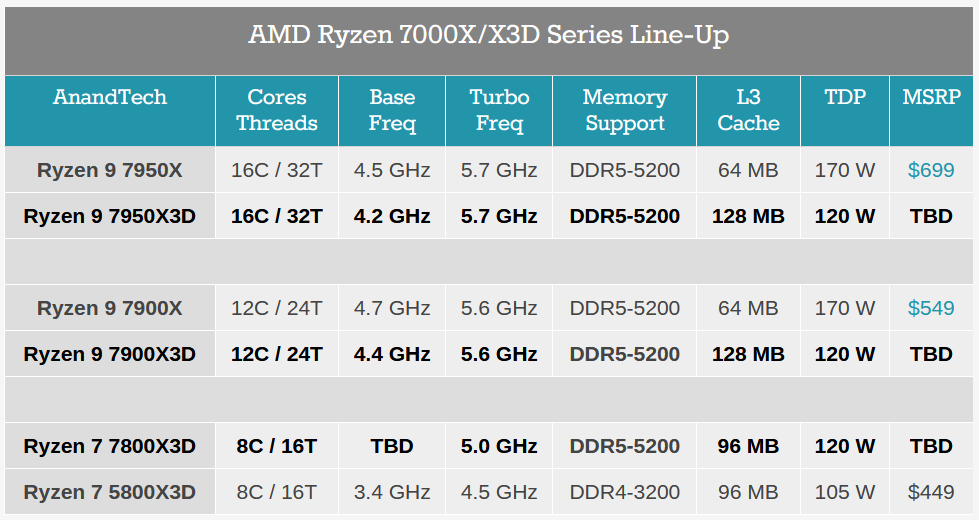Click the Ryzen 7 5800X3D row label

110,492
